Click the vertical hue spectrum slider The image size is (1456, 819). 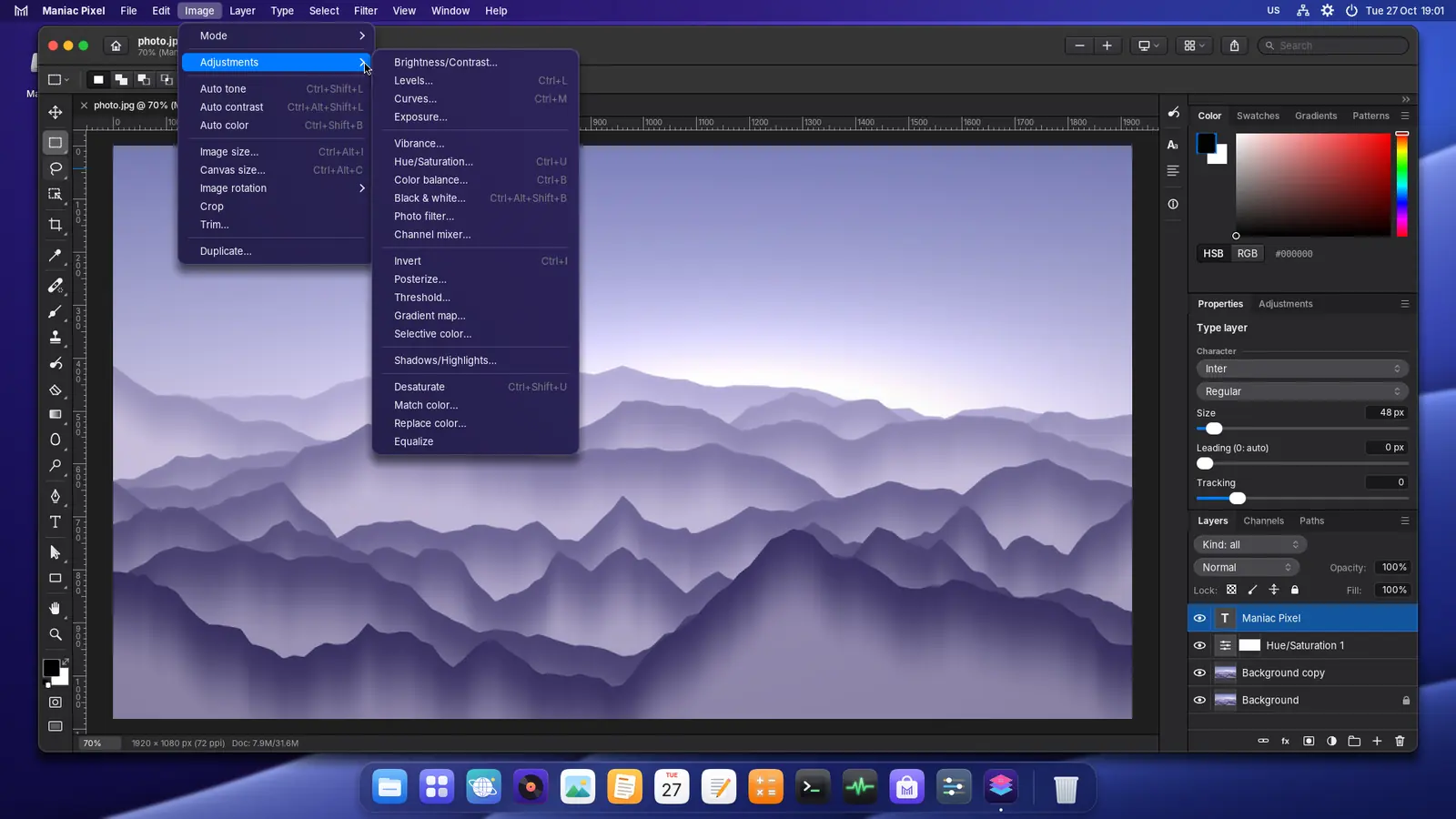click(1402, 185)
